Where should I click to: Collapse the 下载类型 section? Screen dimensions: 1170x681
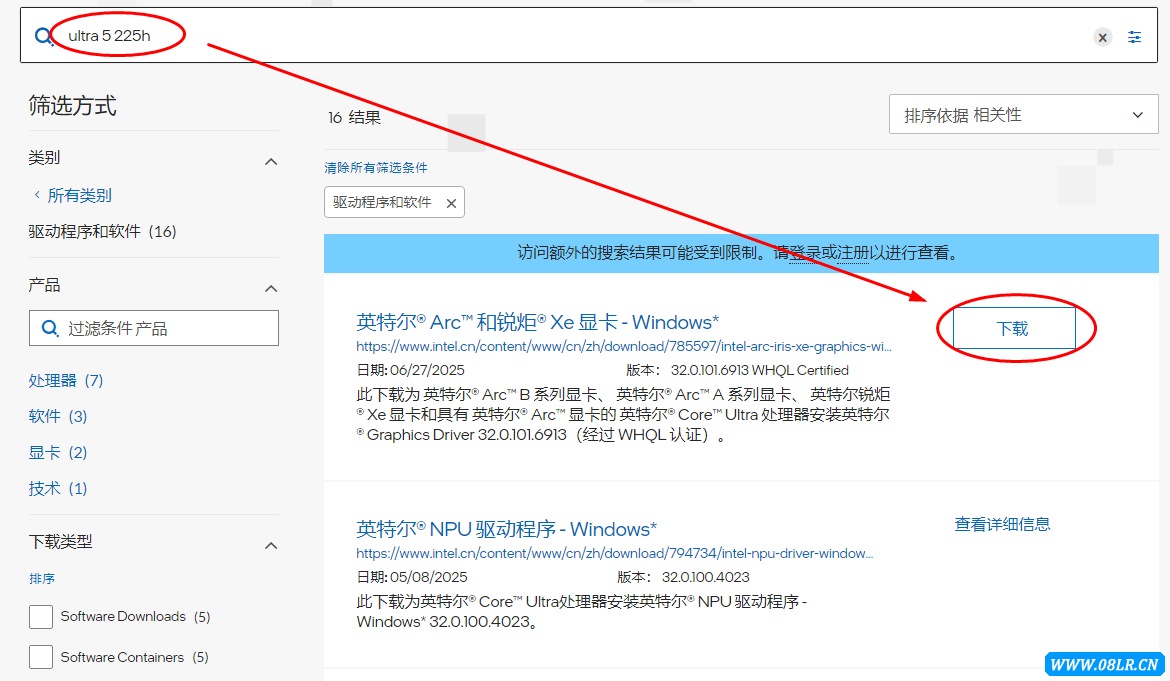(x=271, y=546)
